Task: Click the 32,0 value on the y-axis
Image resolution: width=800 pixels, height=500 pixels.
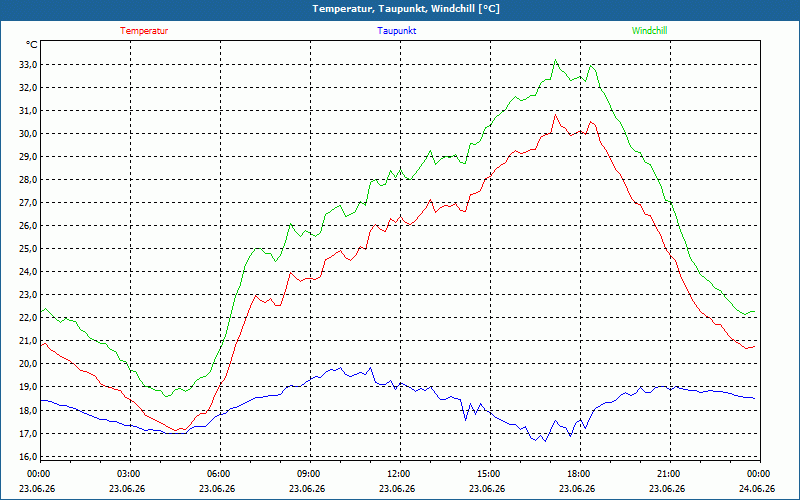Action: pos(28,88)
